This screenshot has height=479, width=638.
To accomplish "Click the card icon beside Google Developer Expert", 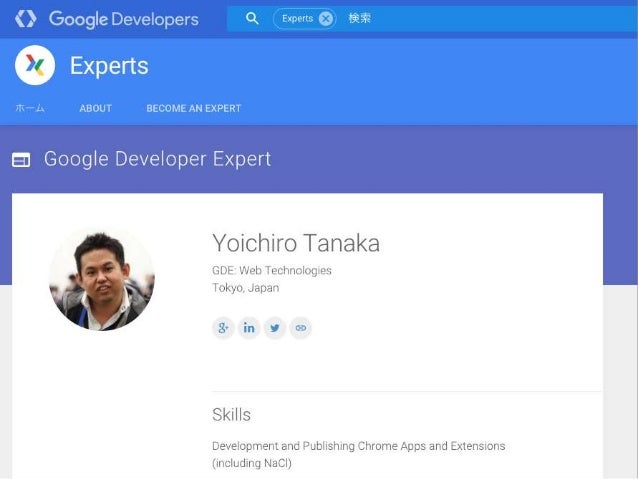I will point(21,160).
